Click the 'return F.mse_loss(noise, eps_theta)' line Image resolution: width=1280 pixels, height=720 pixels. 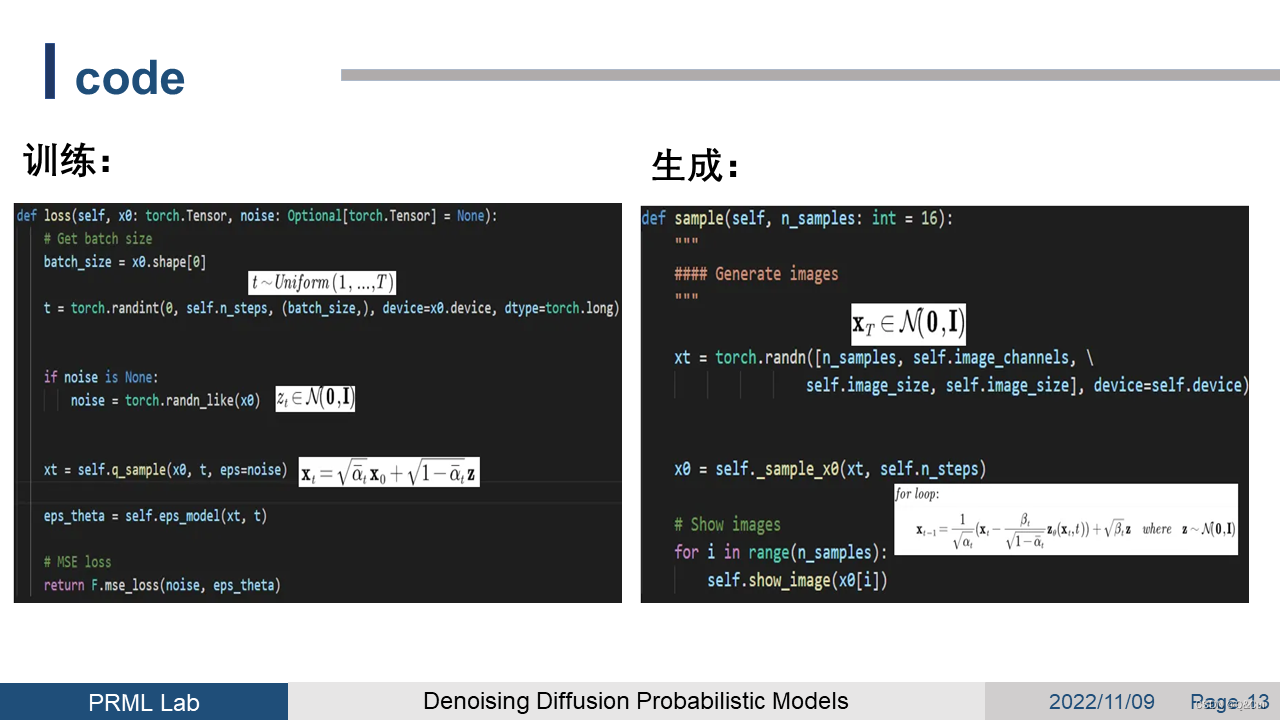[162, 585]
